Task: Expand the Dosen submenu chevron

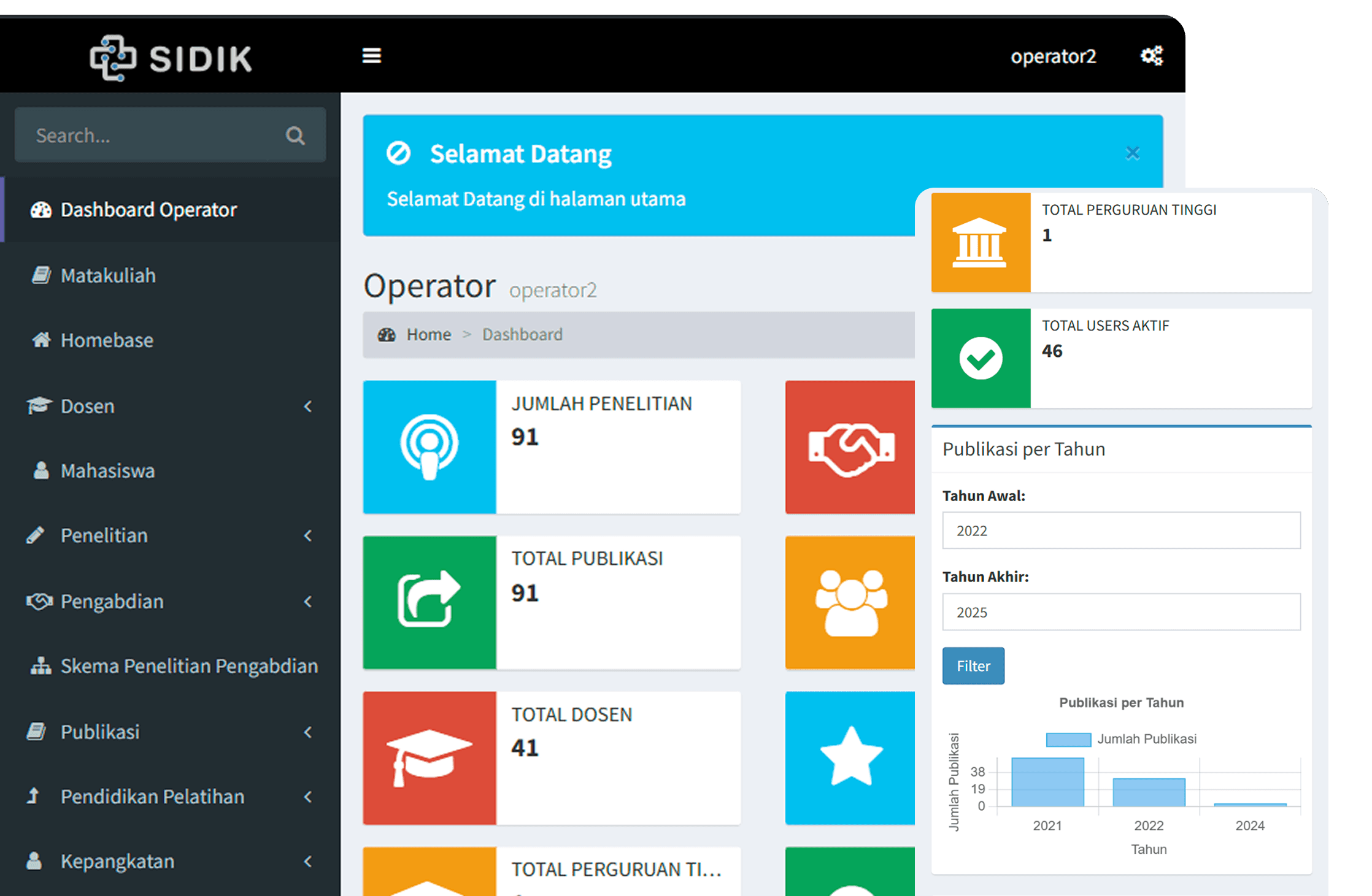Action: 308,406
